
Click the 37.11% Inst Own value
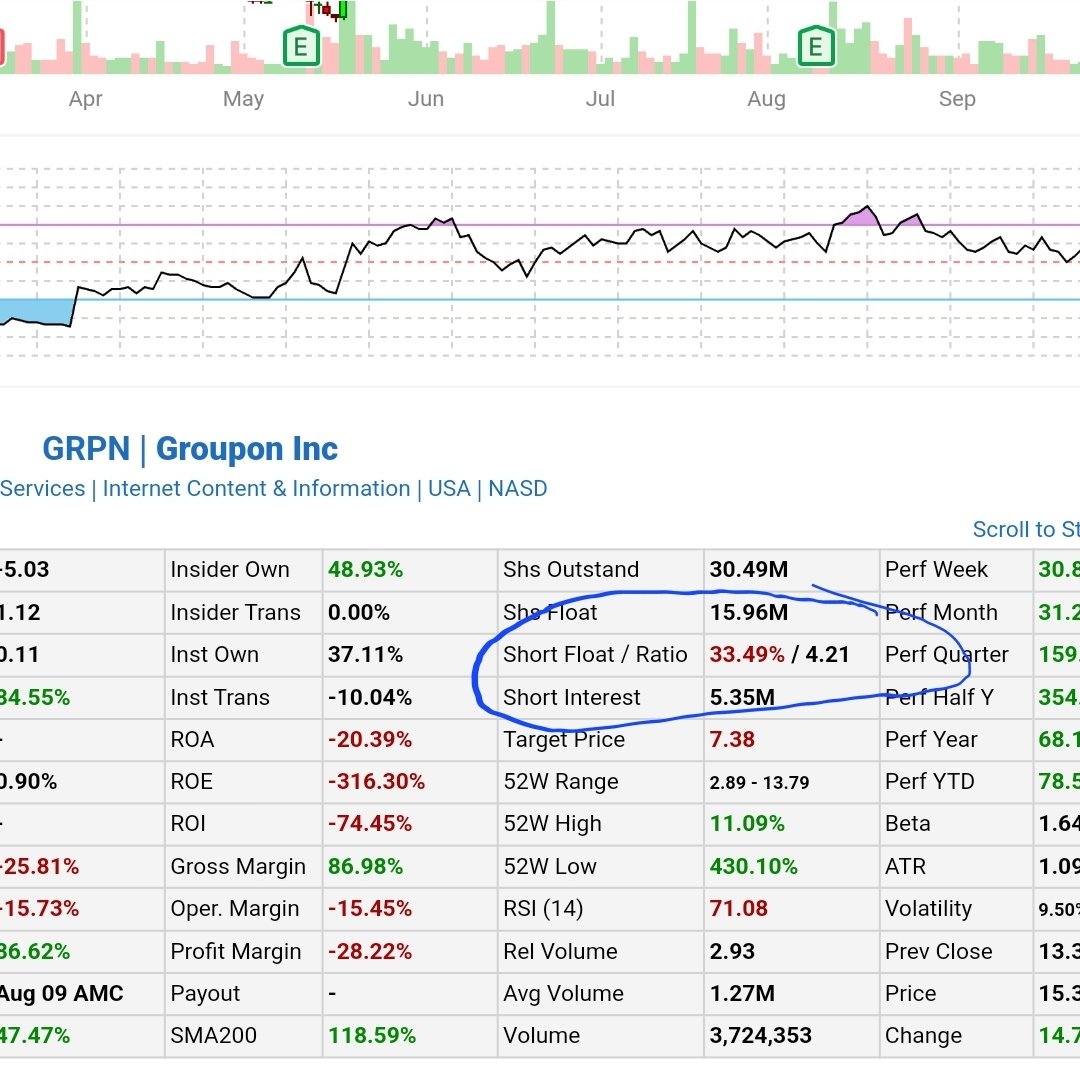(x=365, y=654)
